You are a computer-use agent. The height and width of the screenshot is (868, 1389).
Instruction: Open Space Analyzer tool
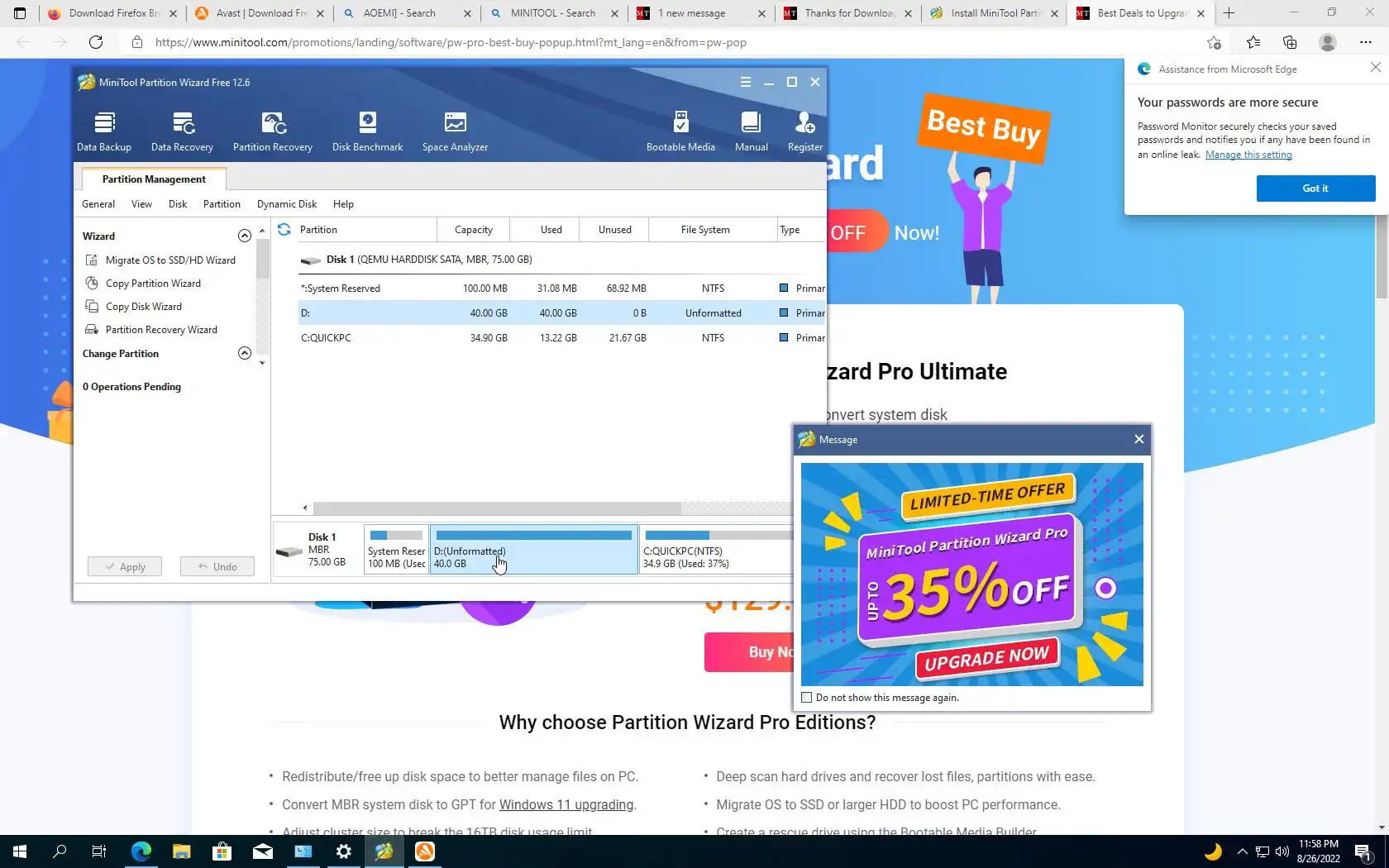pyautogui.click(x=455, y=131)
